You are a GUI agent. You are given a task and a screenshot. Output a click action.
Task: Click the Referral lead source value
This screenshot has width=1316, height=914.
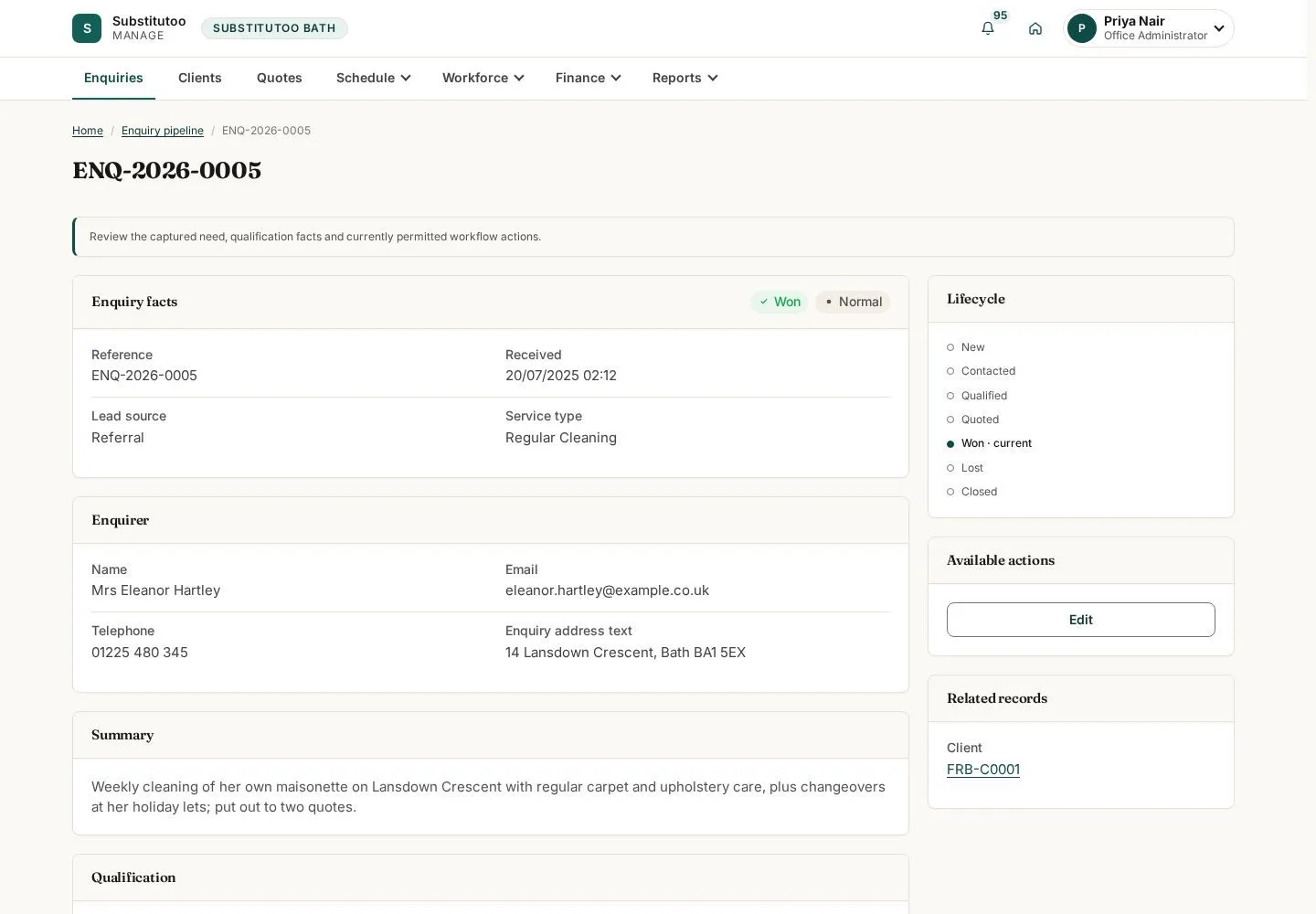(x=118, y=438)
